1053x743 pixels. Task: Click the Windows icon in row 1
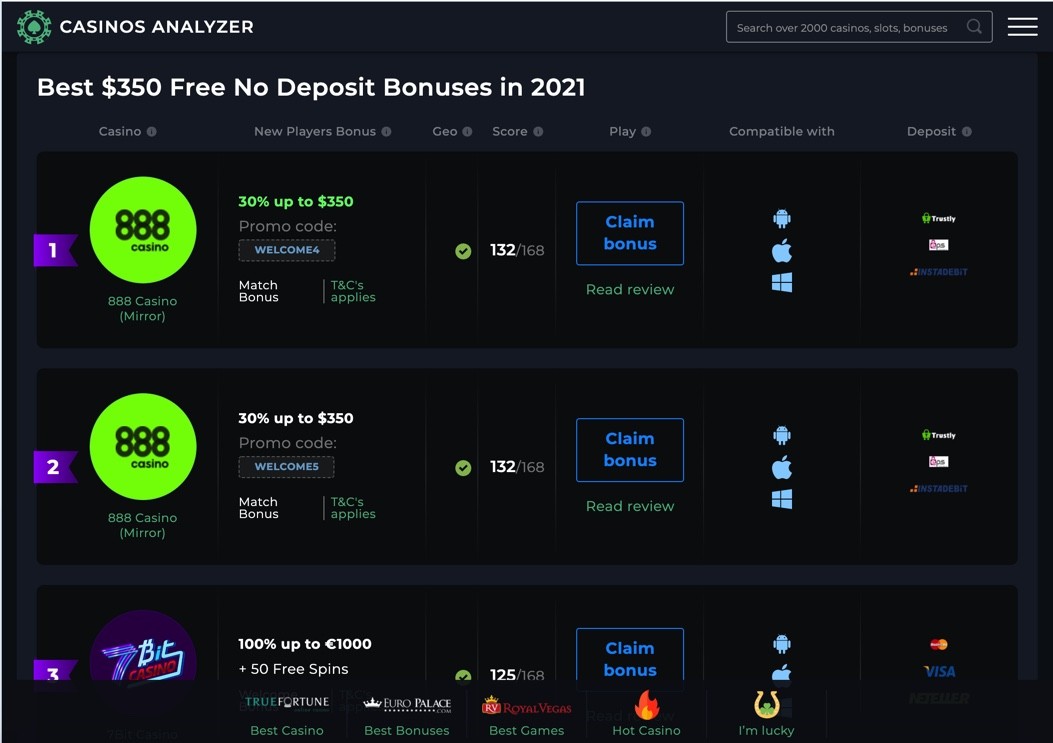(x=782, y=282)
